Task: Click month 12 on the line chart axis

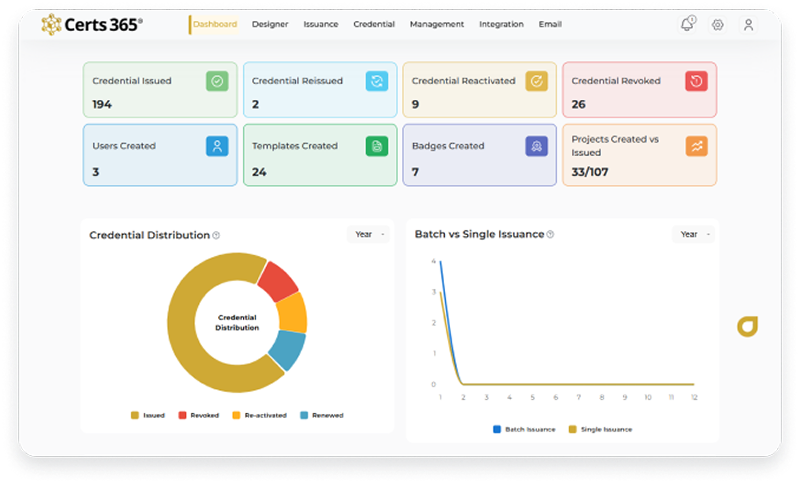Action: 694,397
